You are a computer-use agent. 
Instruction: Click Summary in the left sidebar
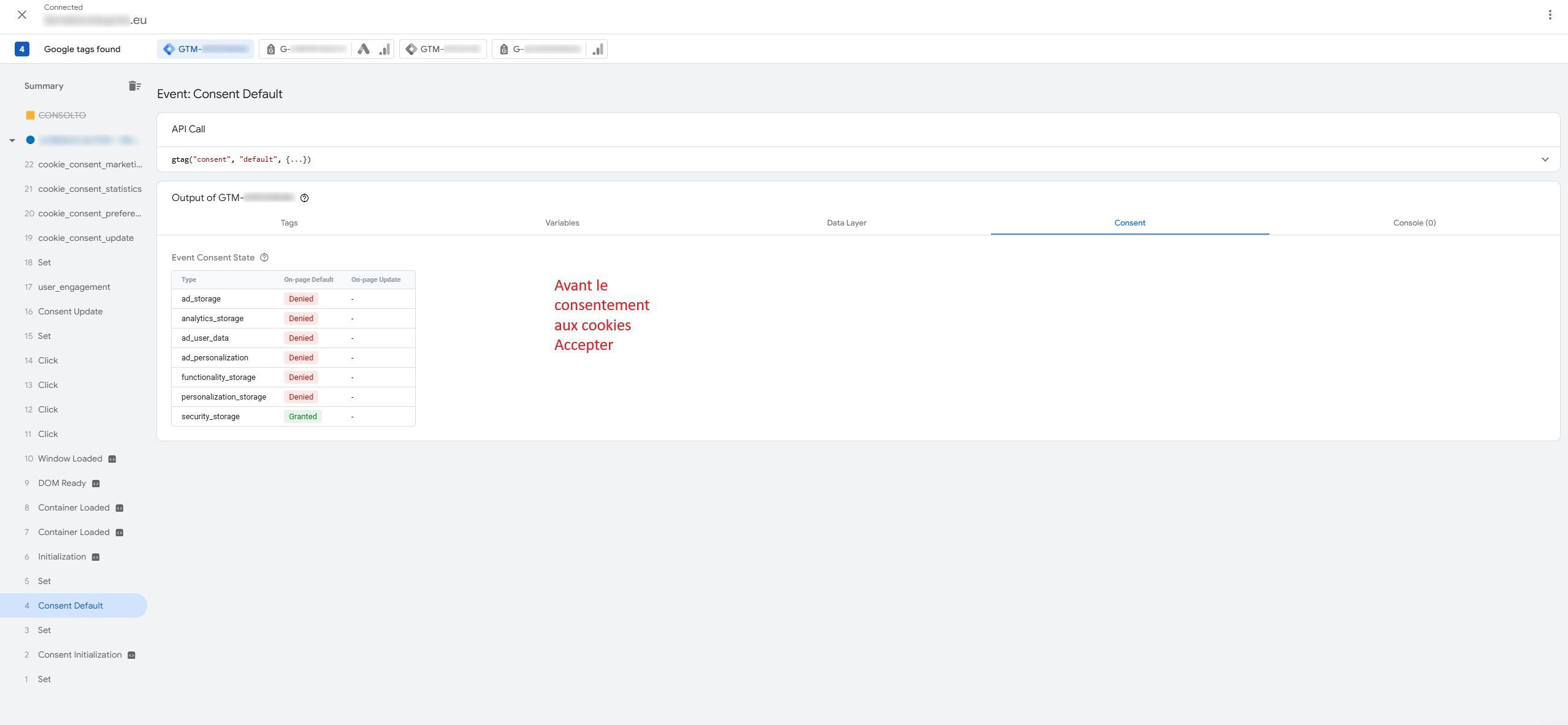click(x=44, y=86)
